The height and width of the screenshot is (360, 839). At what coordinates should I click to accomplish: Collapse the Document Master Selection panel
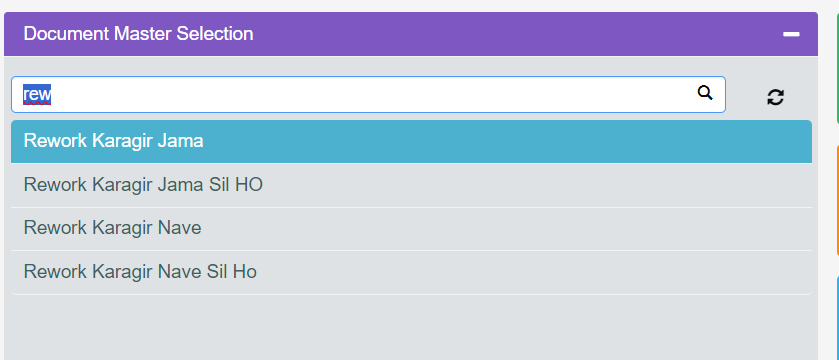tap(791, 34)
